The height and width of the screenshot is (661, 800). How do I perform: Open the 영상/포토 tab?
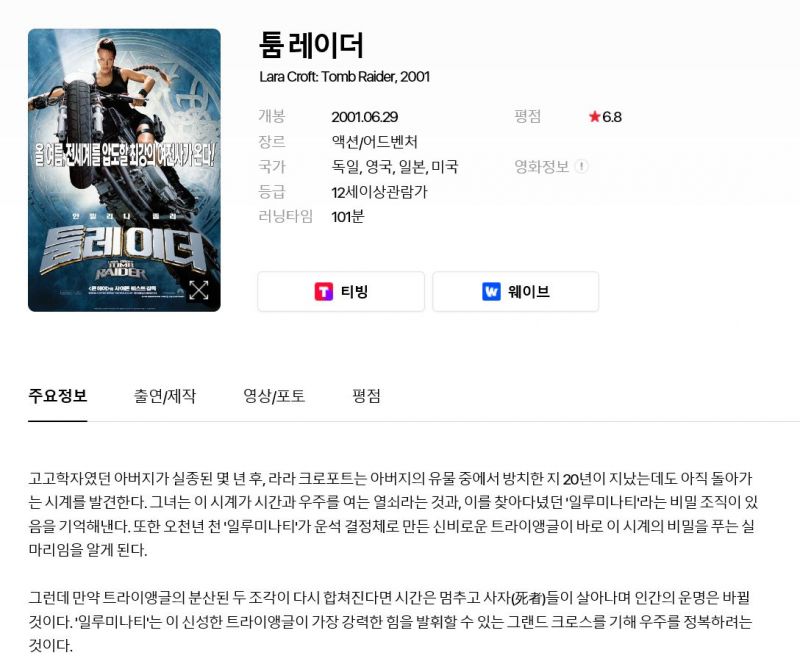click(x=274, y=396)
